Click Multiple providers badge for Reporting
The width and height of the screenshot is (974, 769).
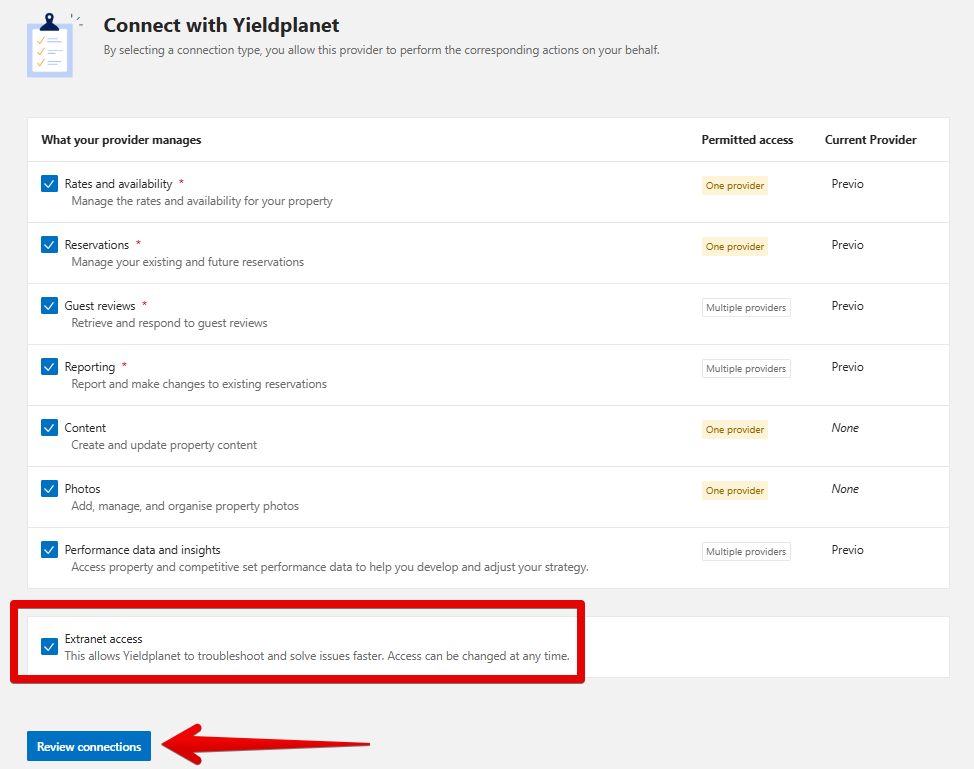746,368
